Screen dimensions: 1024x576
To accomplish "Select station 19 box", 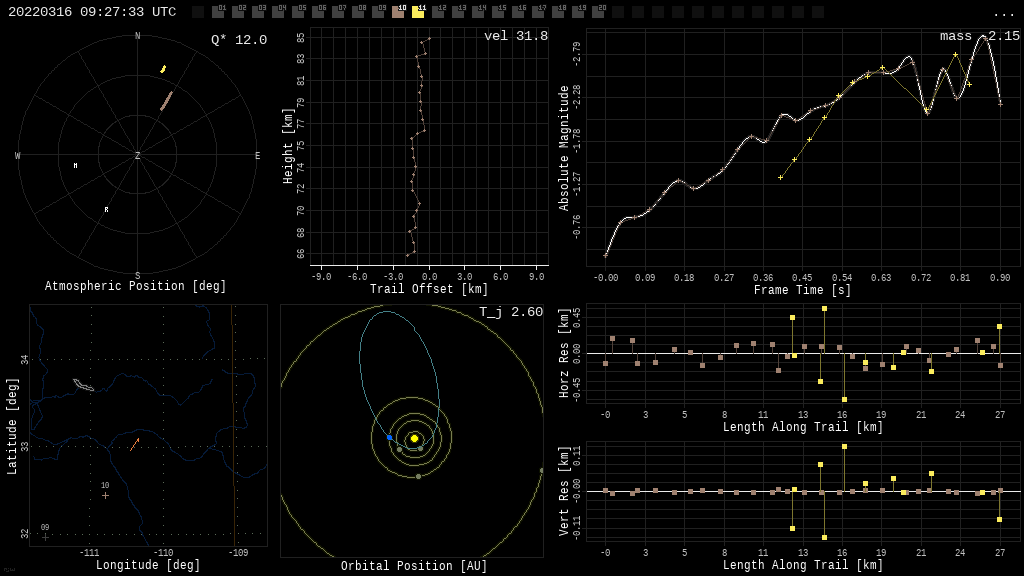I will click(x=578, y=12).
